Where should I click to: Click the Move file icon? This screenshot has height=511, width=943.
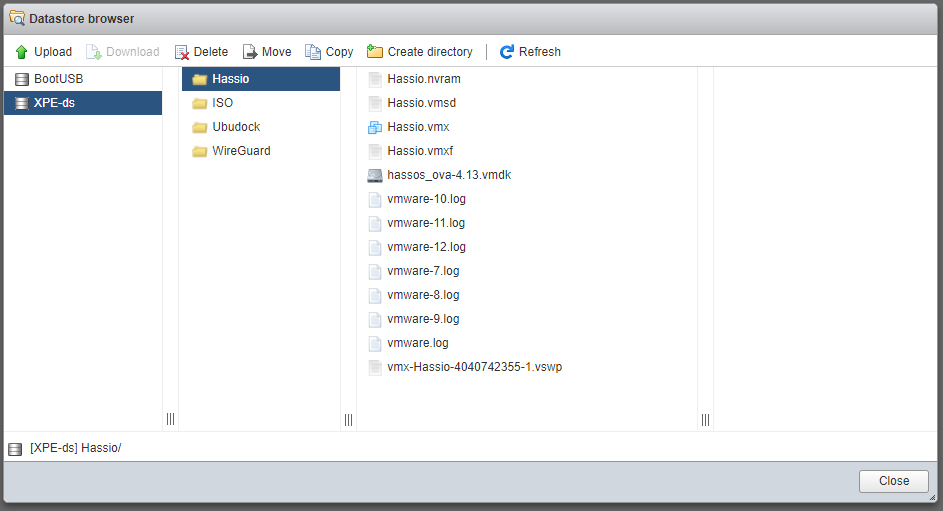click(250, 52)
